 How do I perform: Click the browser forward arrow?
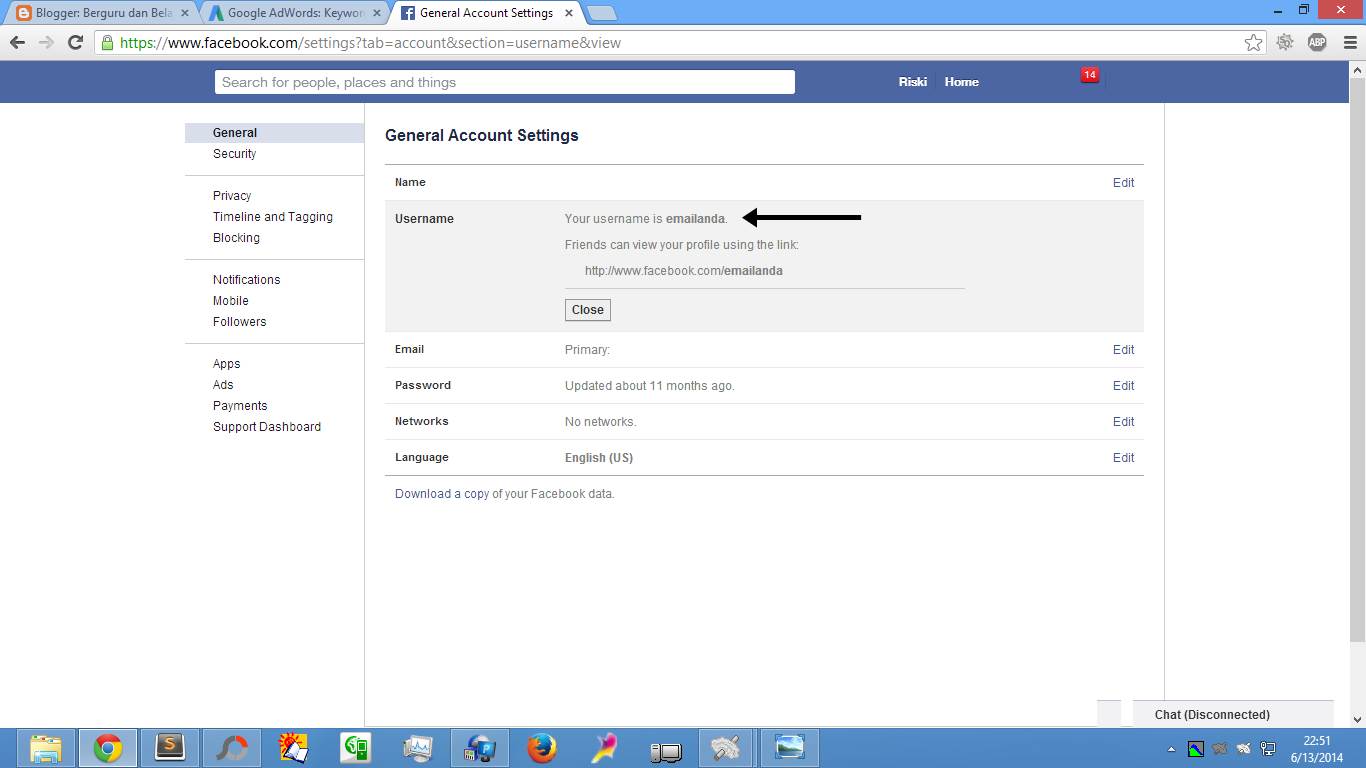pyautogui.click(x=46, y=43)
